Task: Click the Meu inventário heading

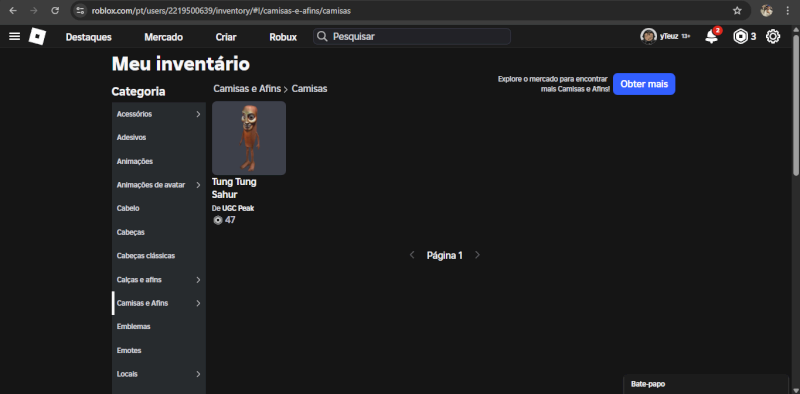Action: click(x=181, y=64)
